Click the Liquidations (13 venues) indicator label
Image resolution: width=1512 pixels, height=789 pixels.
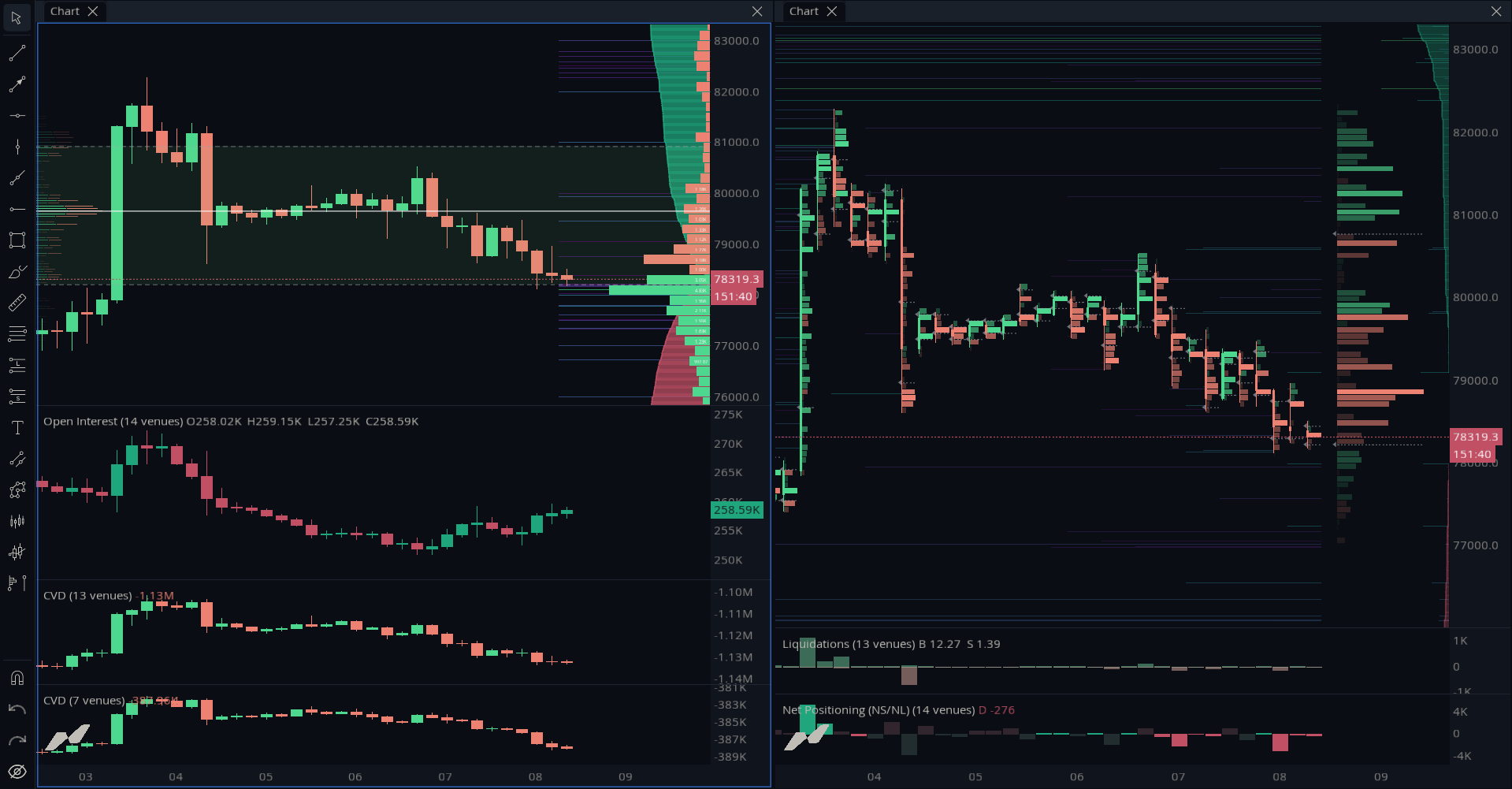tap(849, 644)
